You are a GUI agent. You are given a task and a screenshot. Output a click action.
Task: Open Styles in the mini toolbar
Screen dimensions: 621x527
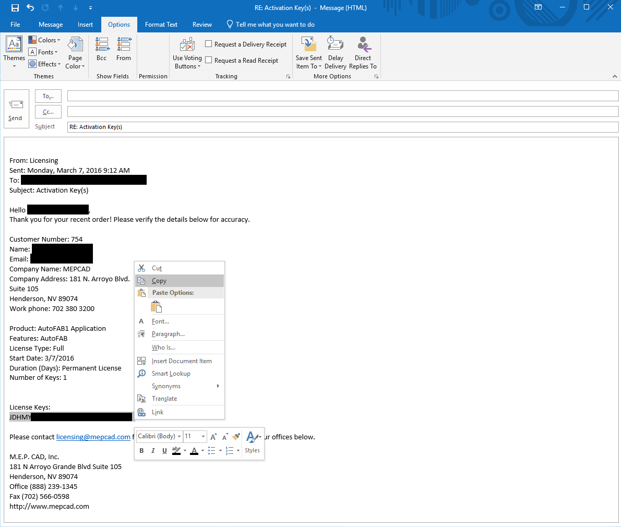pyautogui.click(x=253, y=443)
